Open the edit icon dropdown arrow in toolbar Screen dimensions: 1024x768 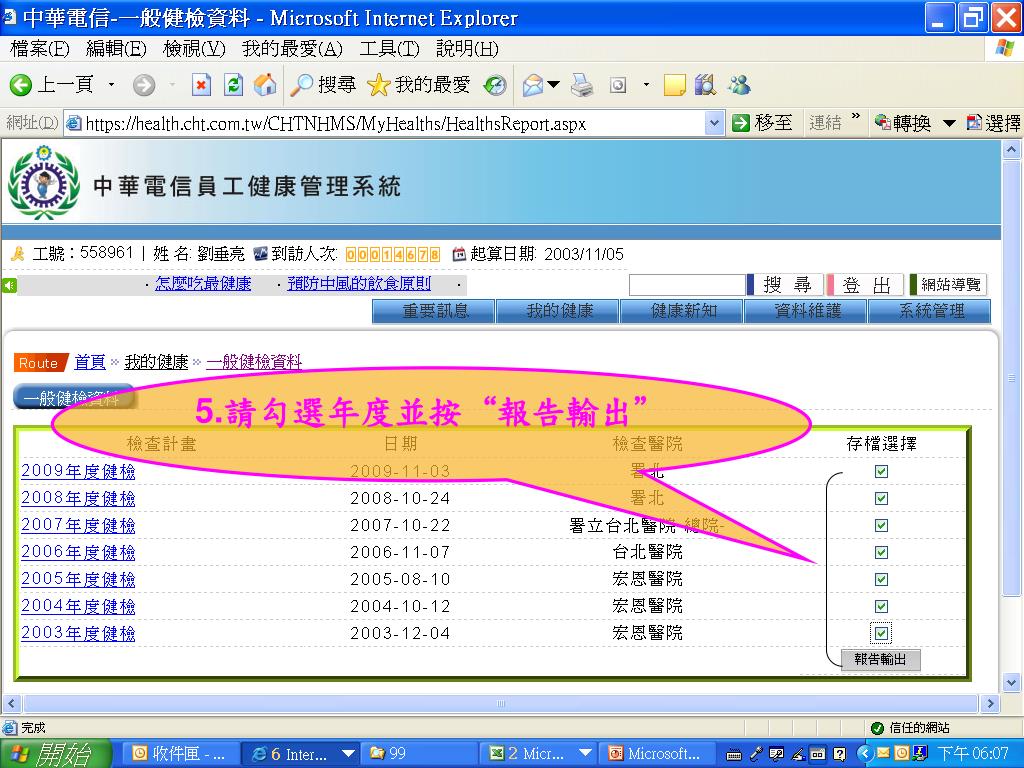pos(647,85)
